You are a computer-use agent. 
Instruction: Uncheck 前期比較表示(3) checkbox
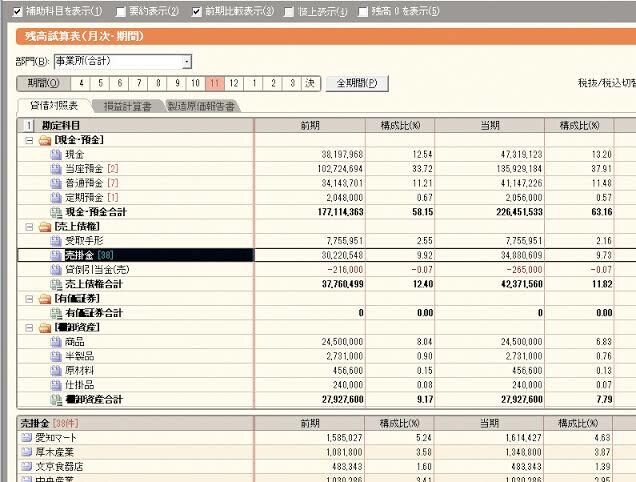pos(196,12)
